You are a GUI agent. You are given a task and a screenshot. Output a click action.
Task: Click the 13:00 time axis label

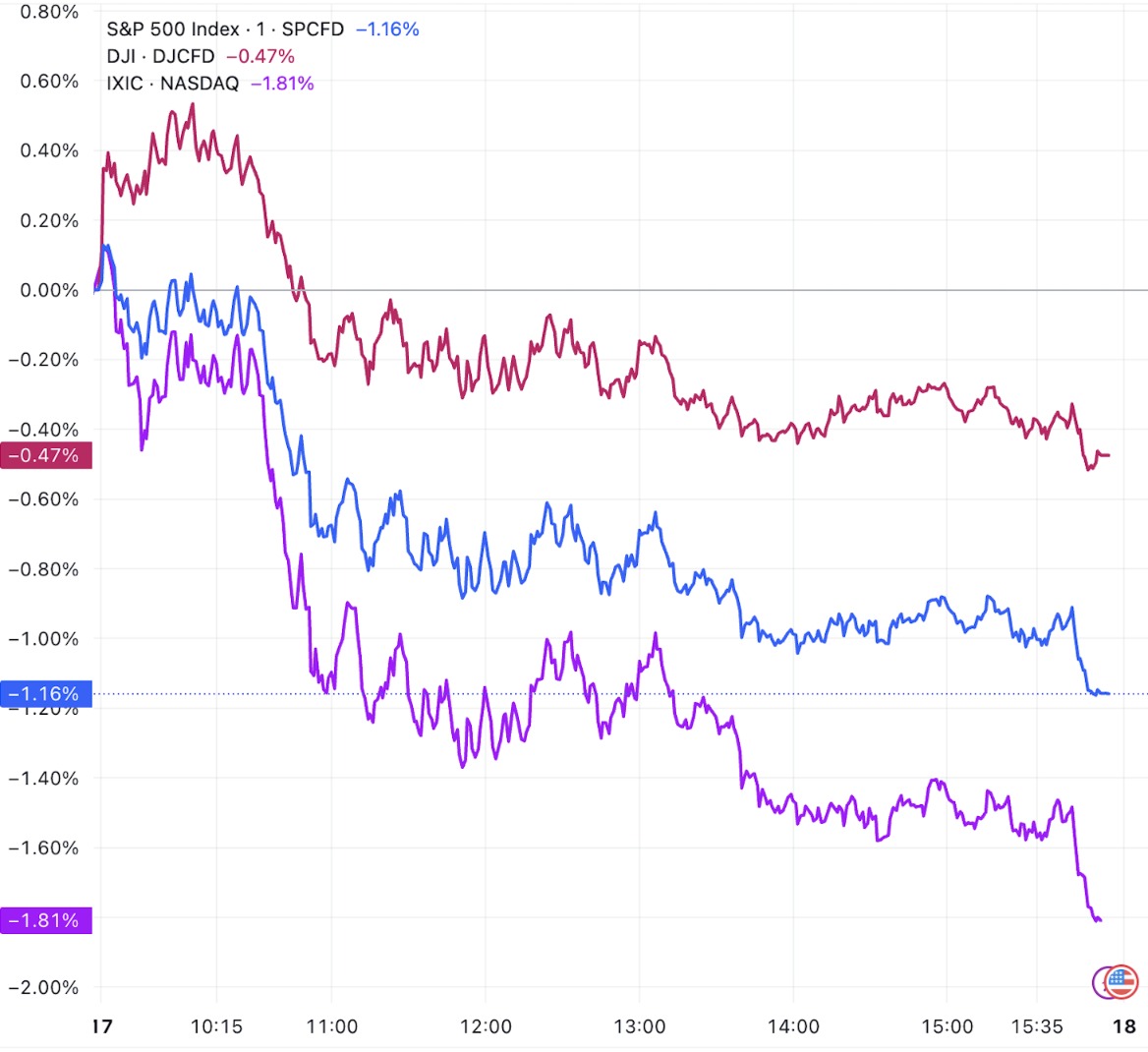pyautogui.click(x=640, y=1026)
